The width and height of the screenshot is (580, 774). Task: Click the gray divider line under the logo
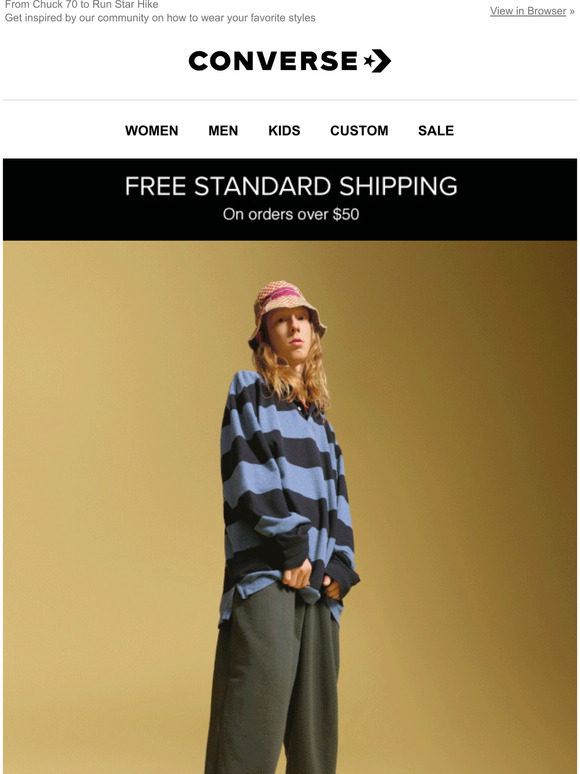(x=290, y=100)
